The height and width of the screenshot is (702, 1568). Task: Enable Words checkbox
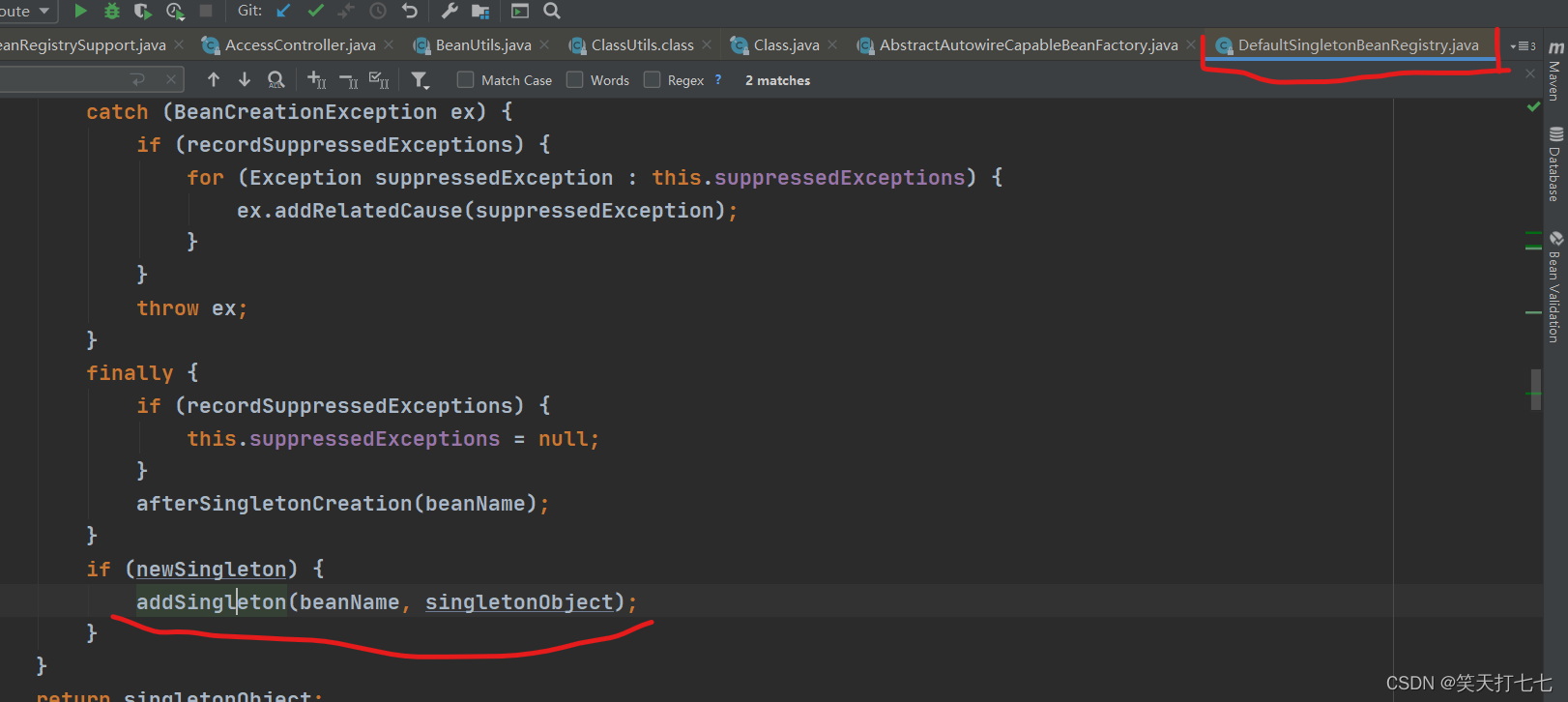575,79
